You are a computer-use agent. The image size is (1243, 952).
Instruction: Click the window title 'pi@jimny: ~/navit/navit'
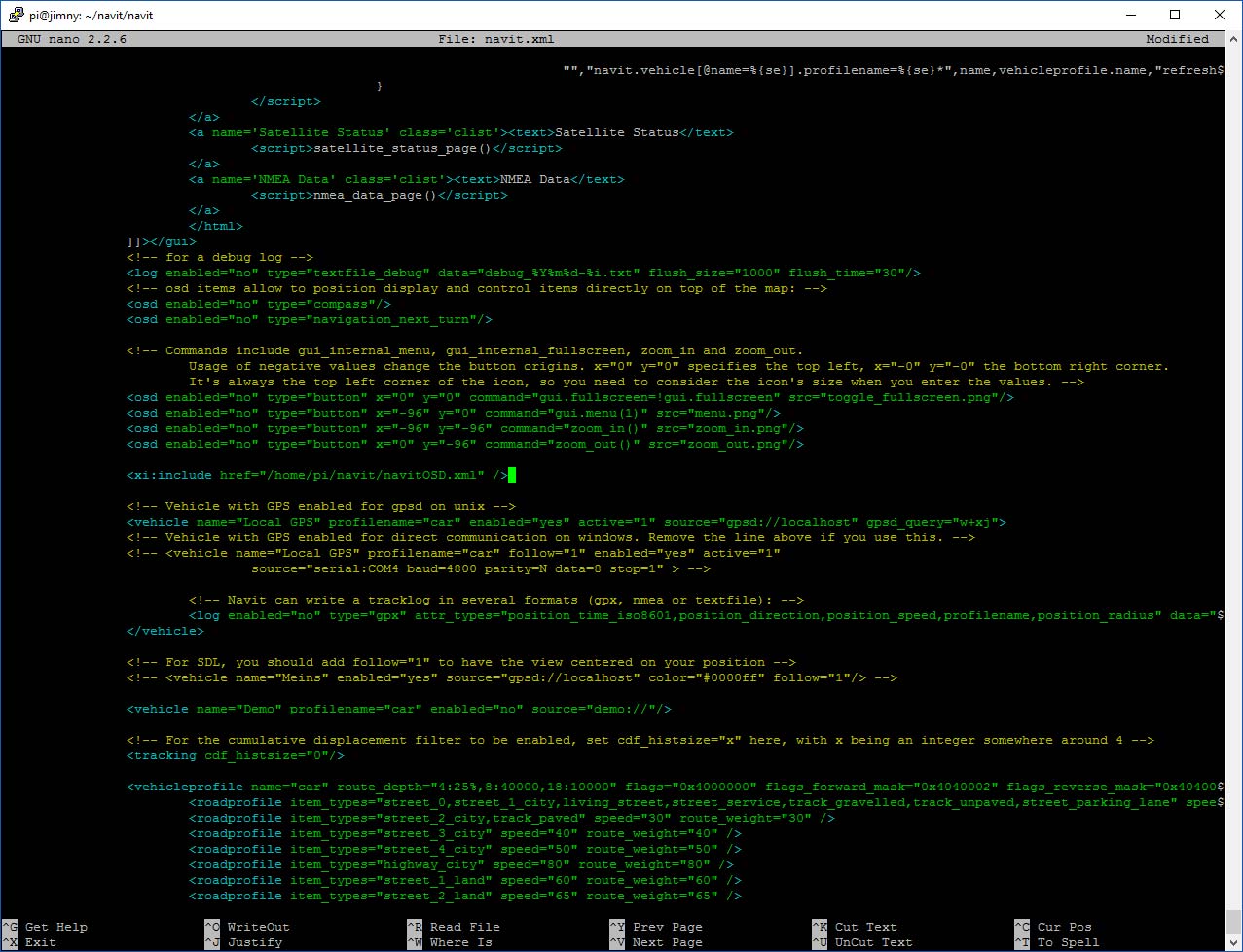[91, 16]
